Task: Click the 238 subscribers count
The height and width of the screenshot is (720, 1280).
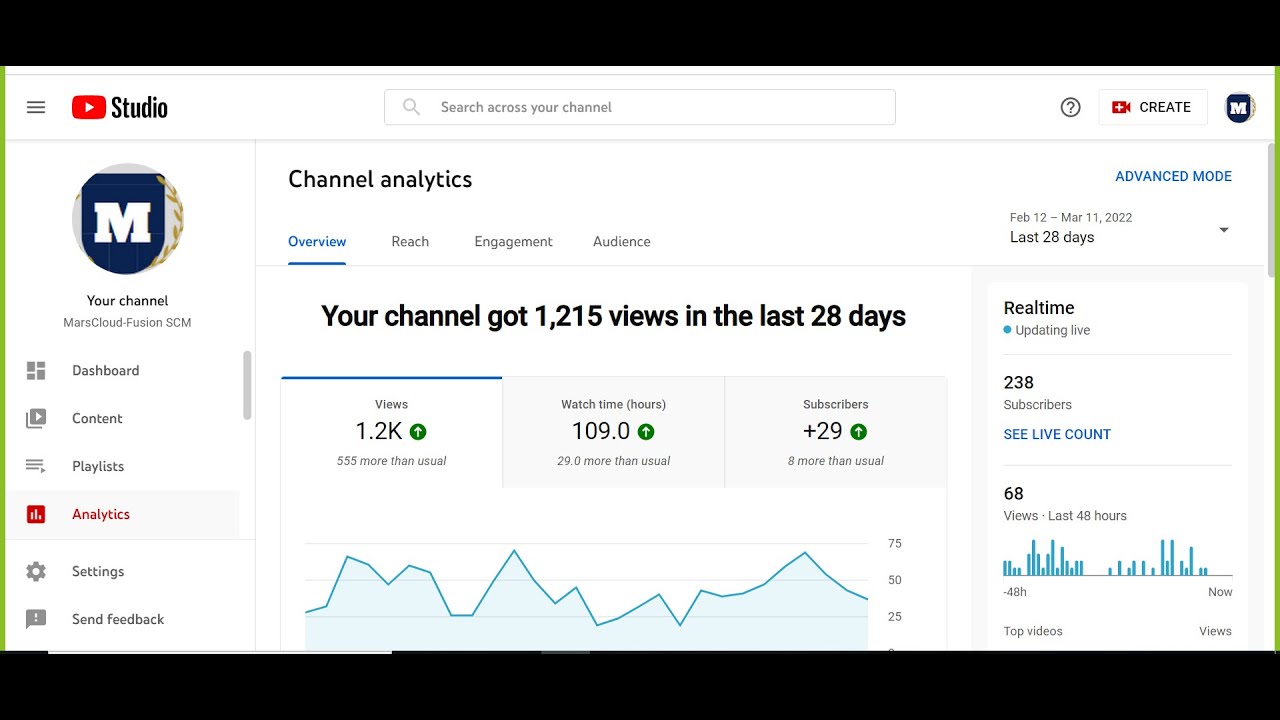Action: click(x=1019, y=383)
